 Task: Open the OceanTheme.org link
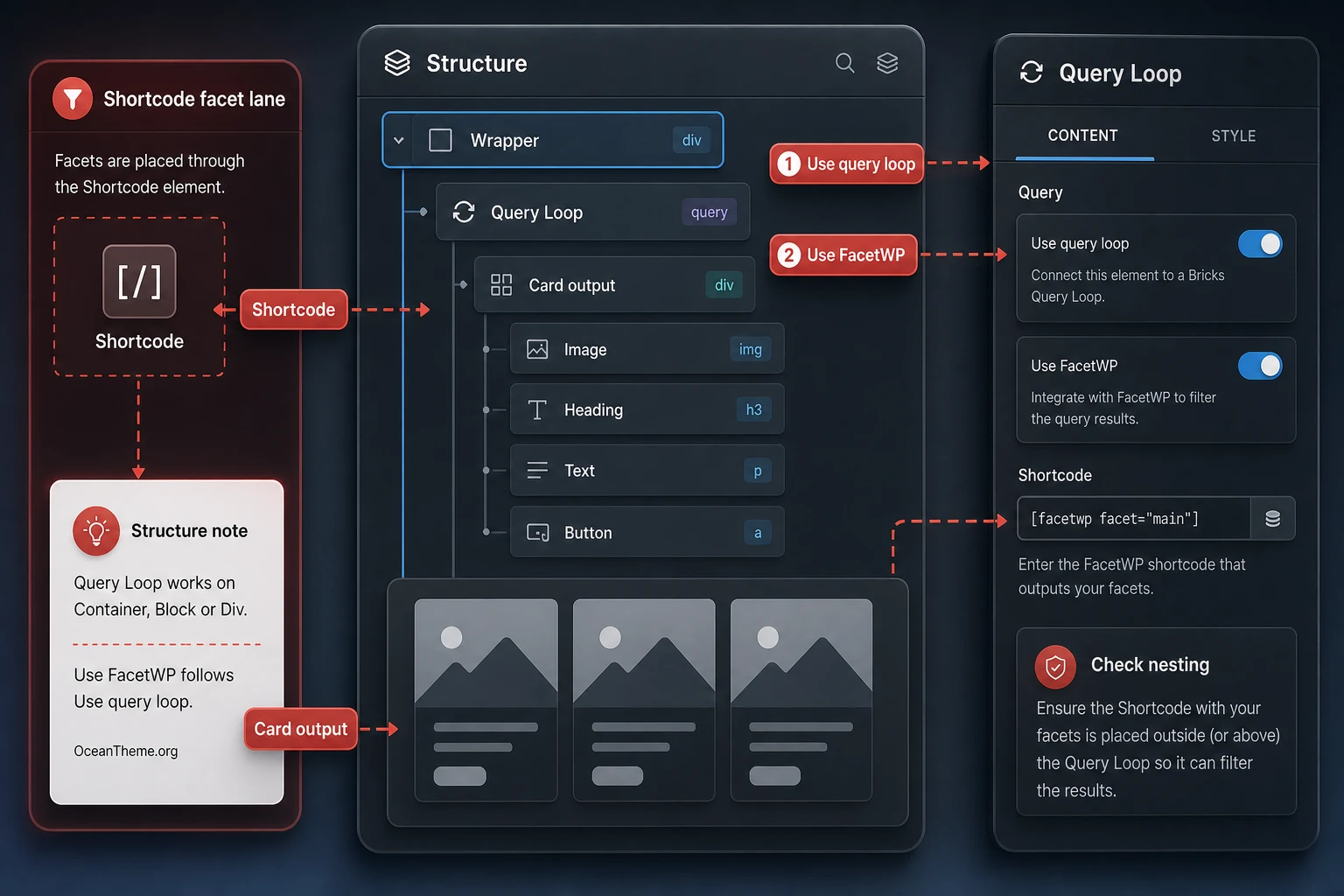point(126,751)
